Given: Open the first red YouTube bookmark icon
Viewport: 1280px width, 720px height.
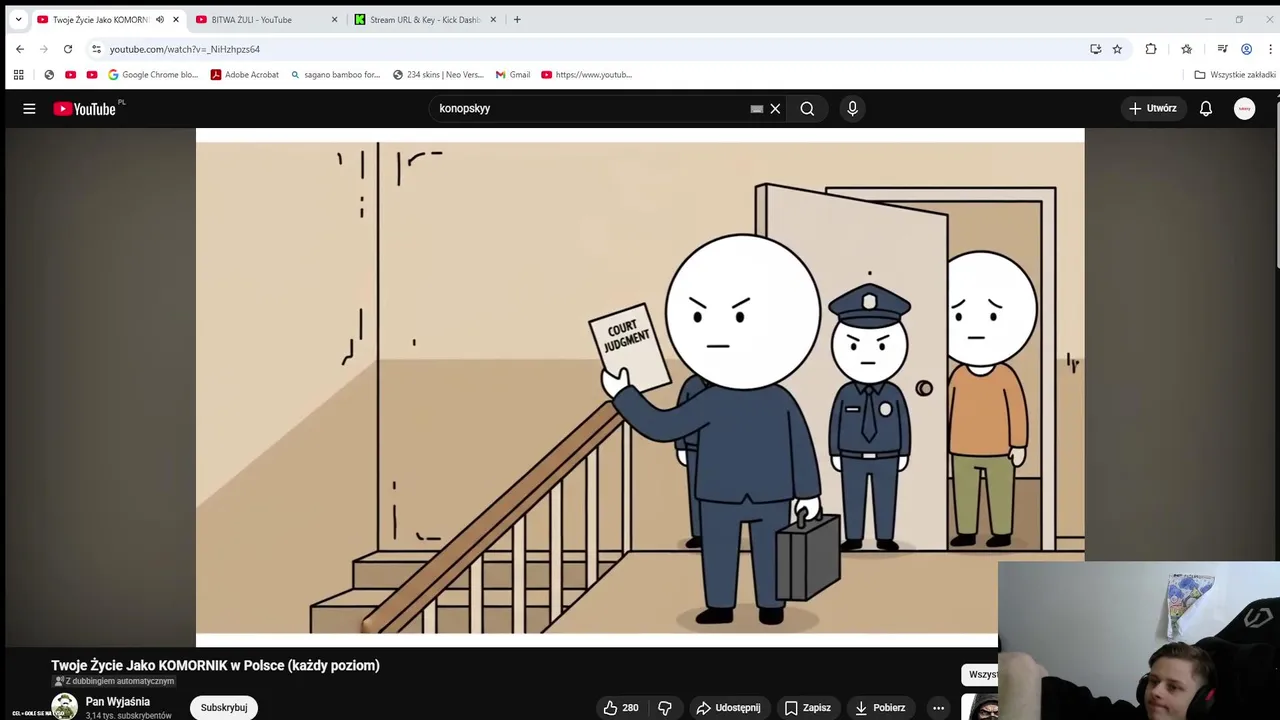Looking at the screenshot, I should point(70,74).
